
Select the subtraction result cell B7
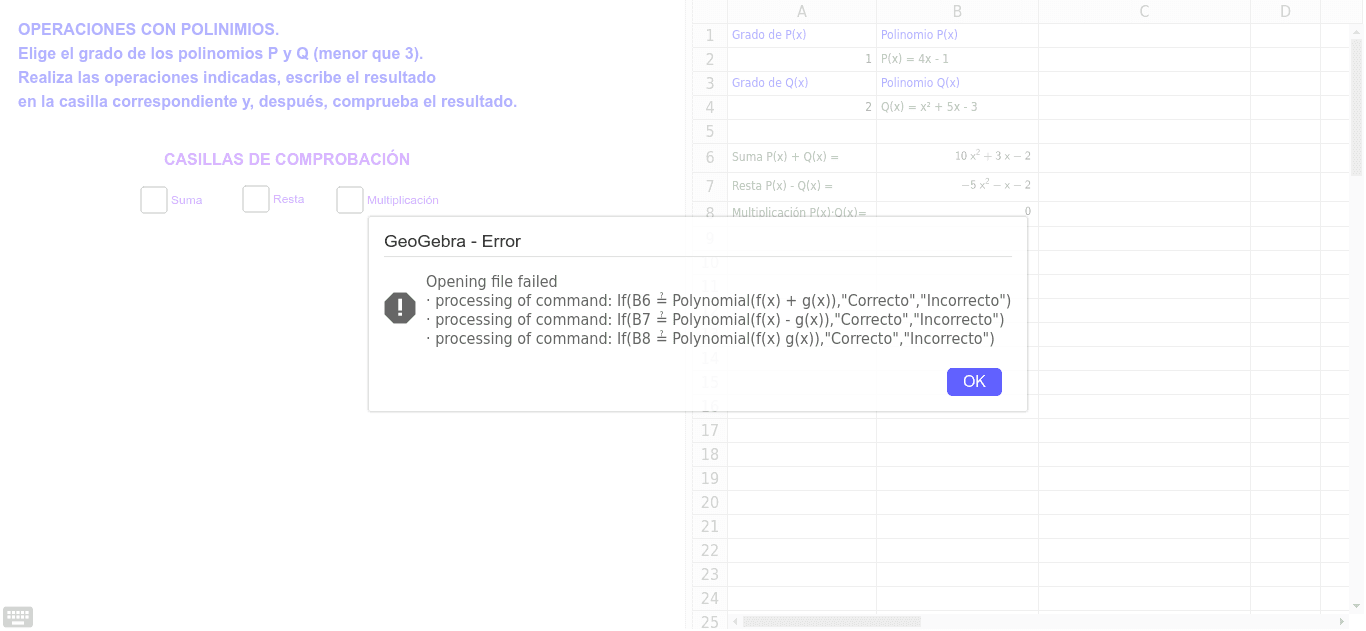[x=958, y=186]
